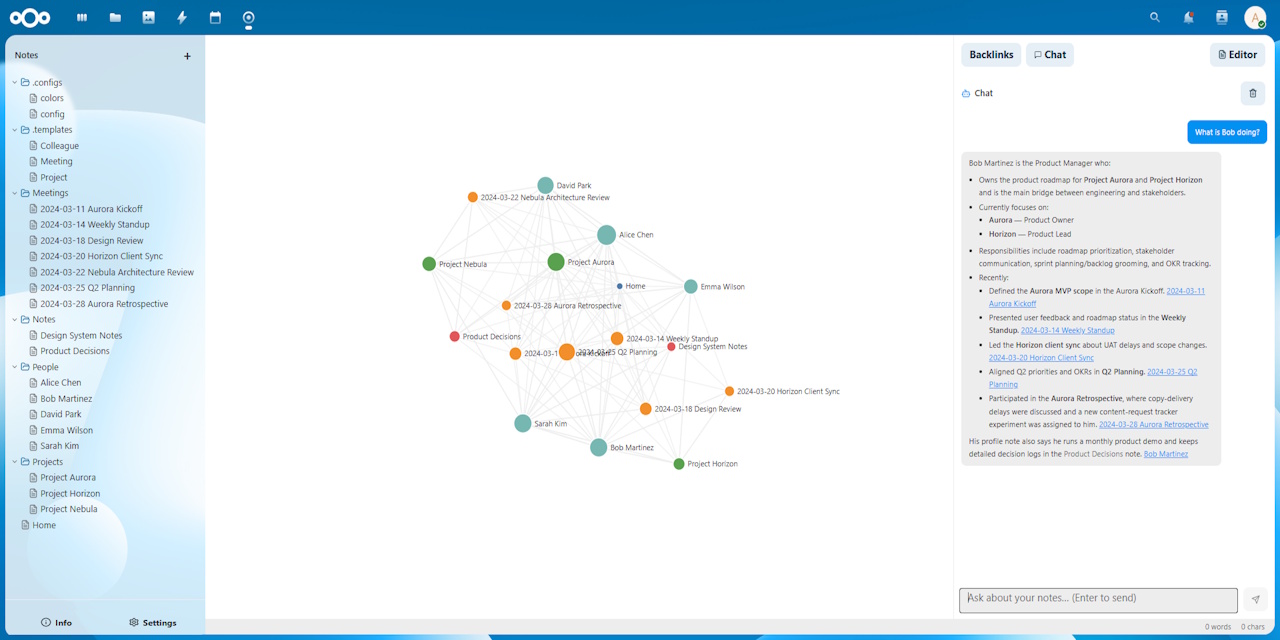Collapse the Notes folder in tree

pos(15,320)
